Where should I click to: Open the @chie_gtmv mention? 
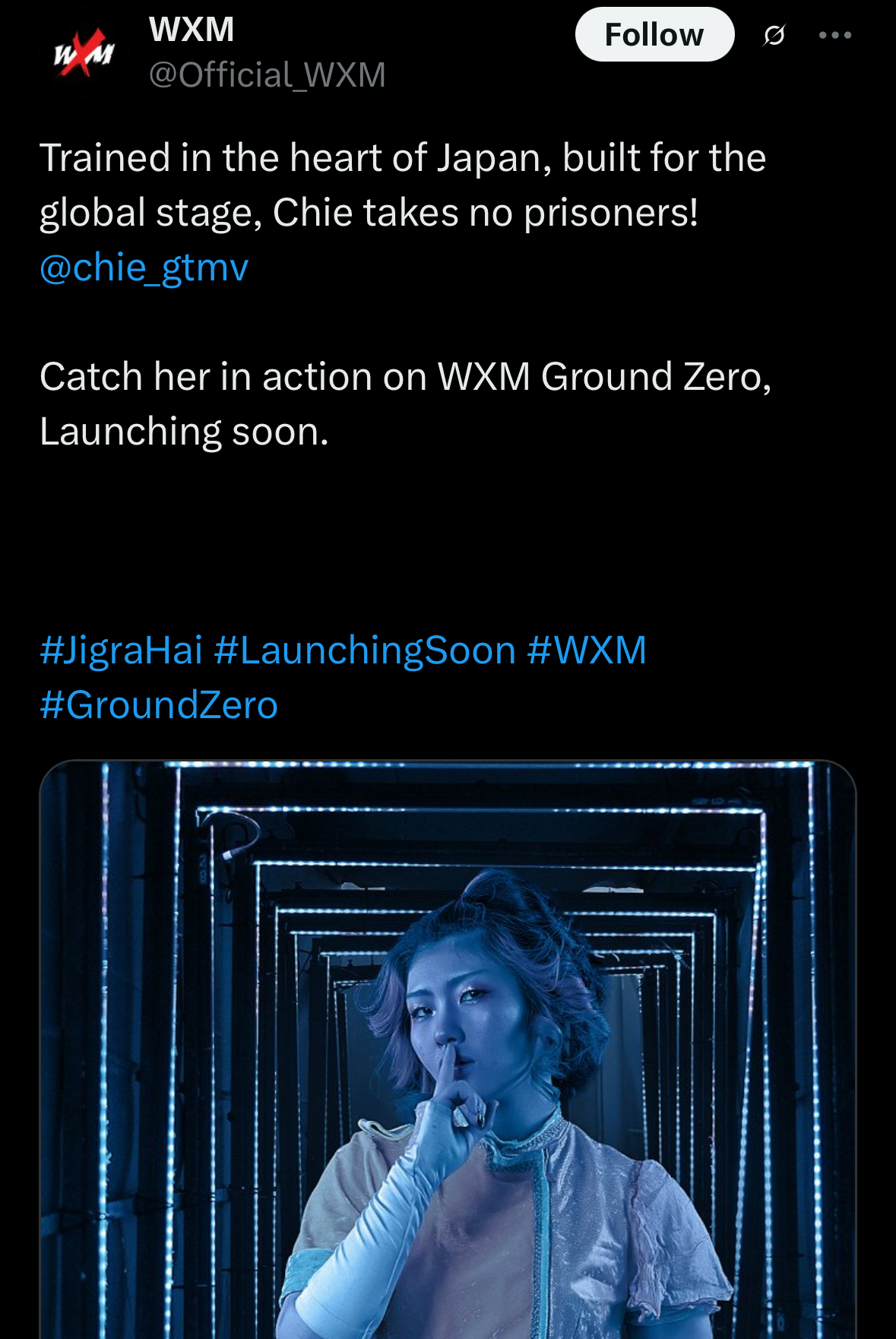click(144, 267)
